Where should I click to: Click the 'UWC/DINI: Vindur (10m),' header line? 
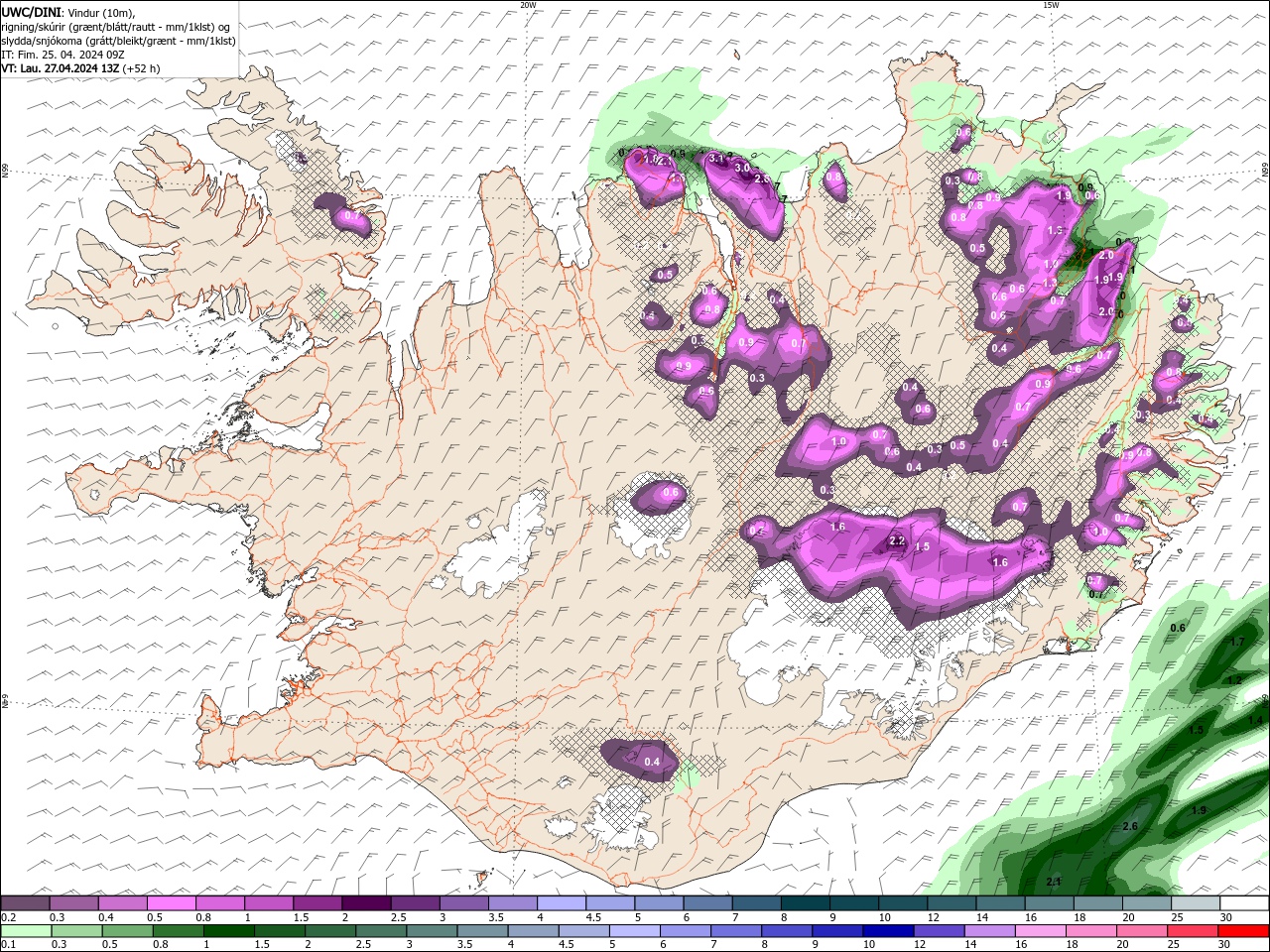click(66, 12)
